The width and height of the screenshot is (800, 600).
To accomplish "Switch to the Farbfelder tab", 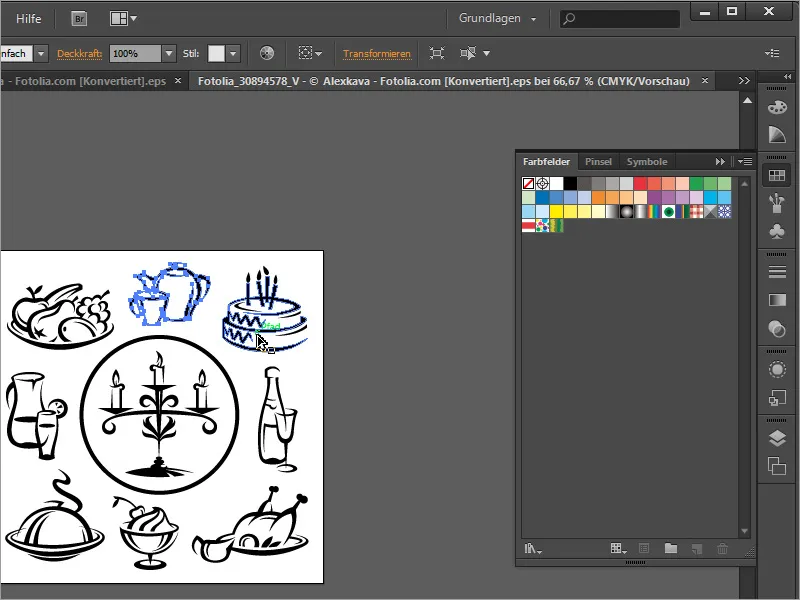I will click(x=546, y=162).
